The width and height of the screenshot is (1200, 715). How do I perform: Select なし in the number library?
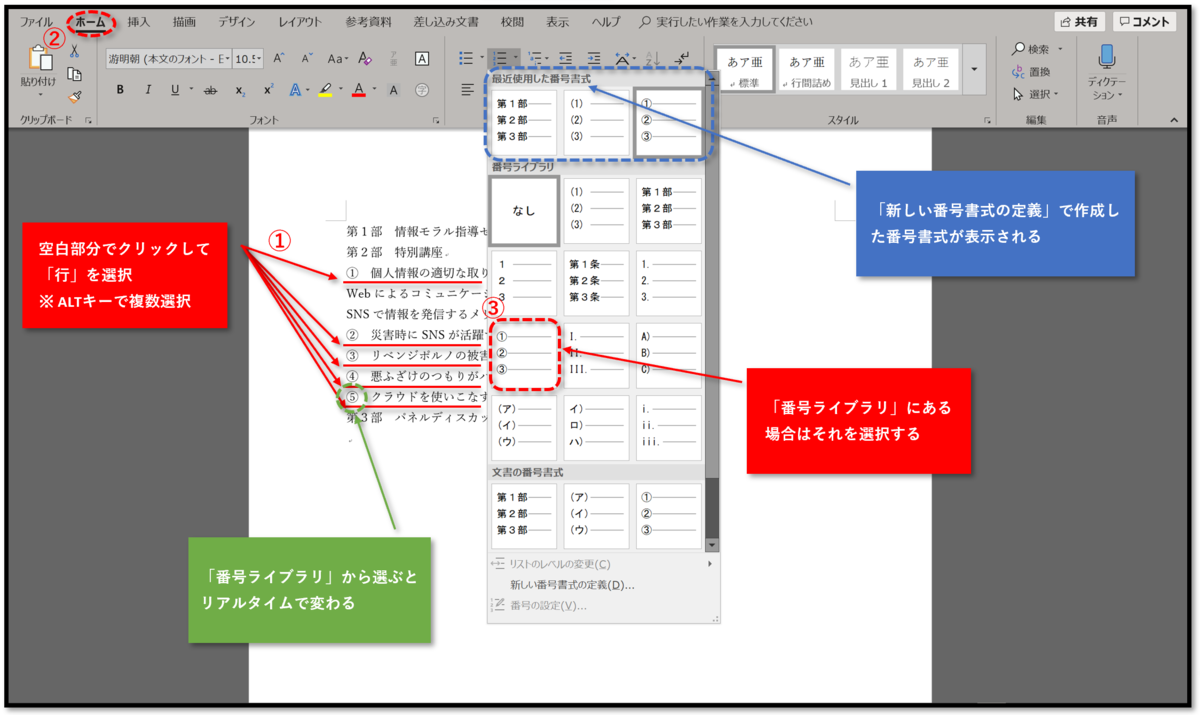(524, 210)
